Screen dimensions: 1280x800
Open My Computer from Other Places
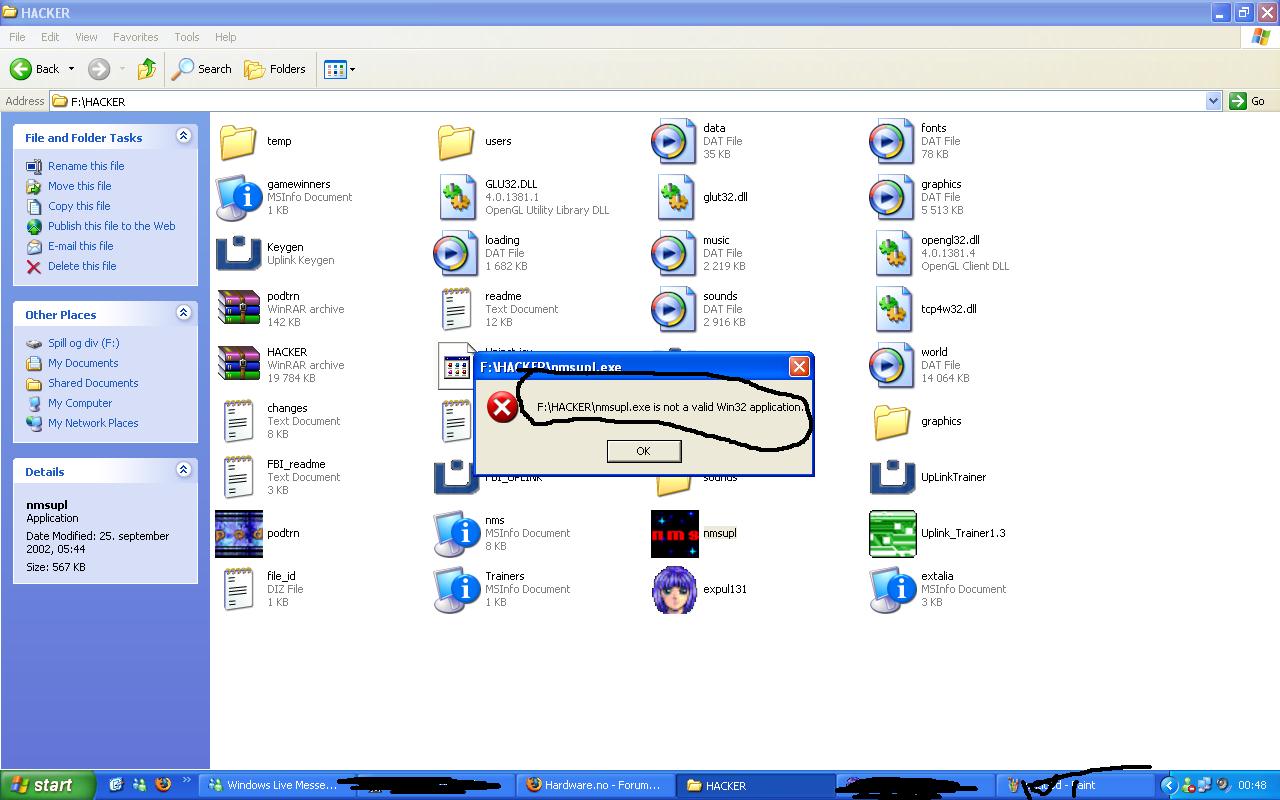(80, 403)
